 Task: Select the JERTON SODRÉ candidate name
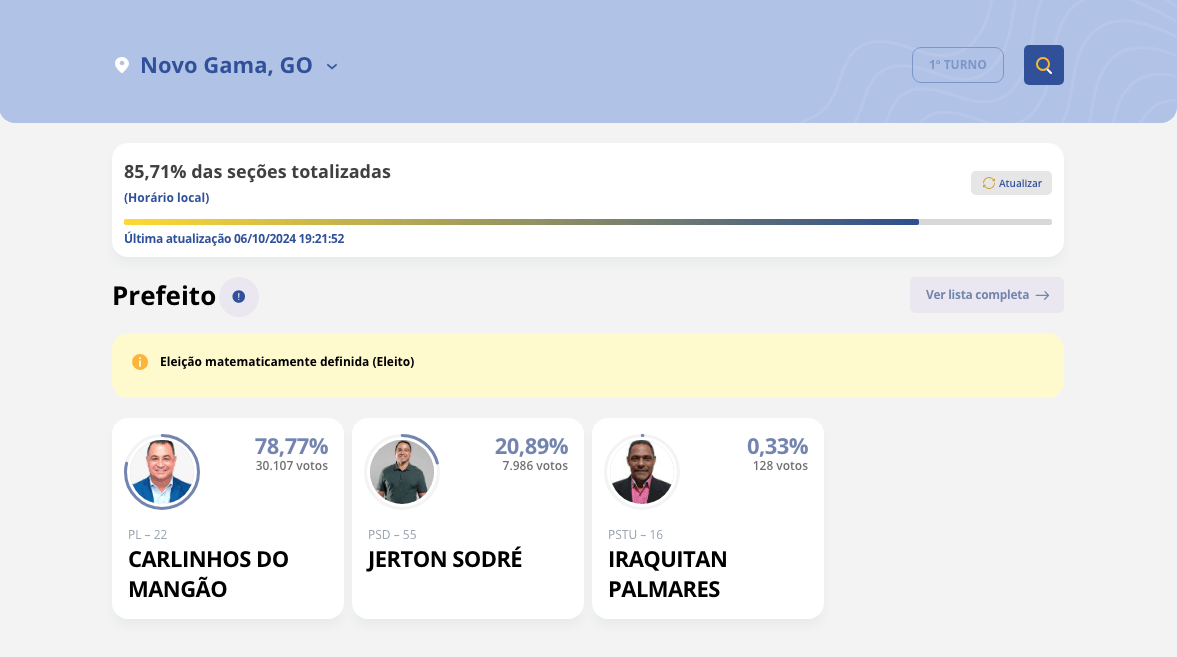(445, 559)
